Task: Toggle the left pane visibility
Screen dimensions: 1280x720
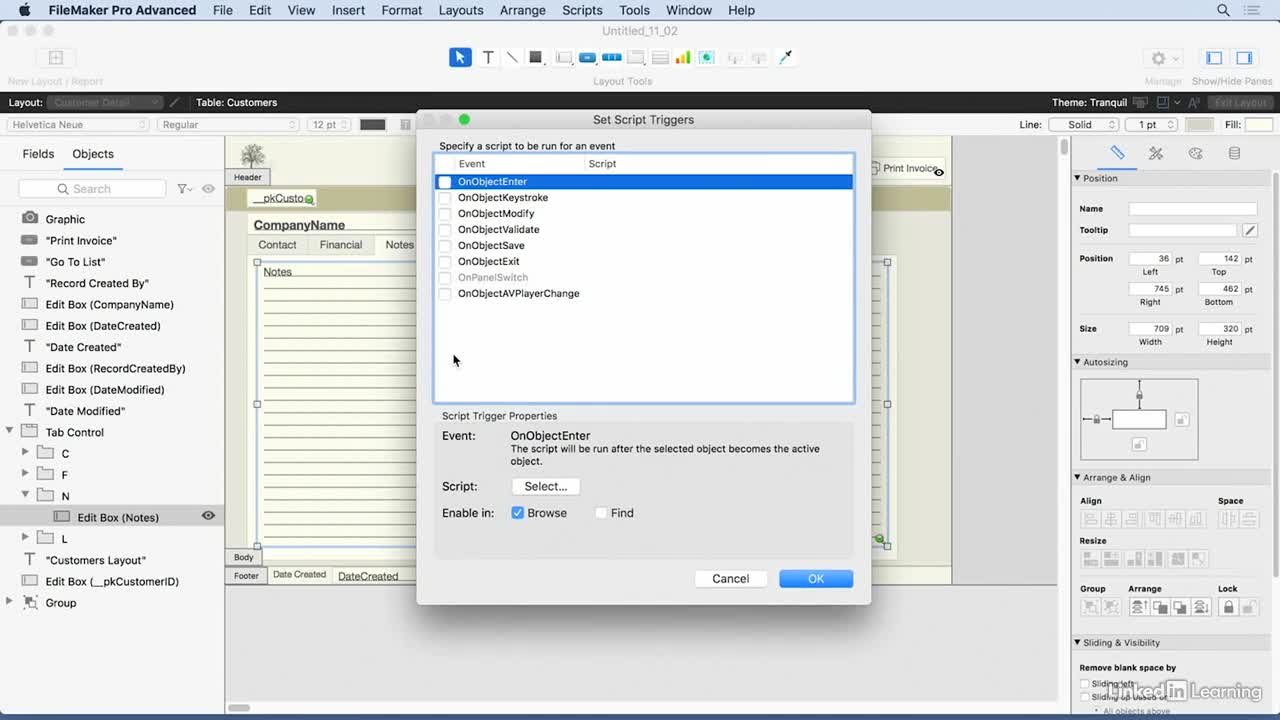Action: click(x=1214, y=58)
